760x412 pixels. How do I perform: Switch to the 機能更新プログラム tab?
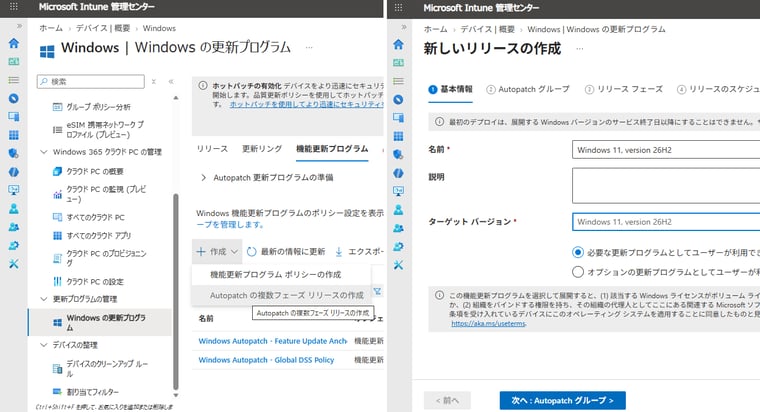[x=332, y=148]
